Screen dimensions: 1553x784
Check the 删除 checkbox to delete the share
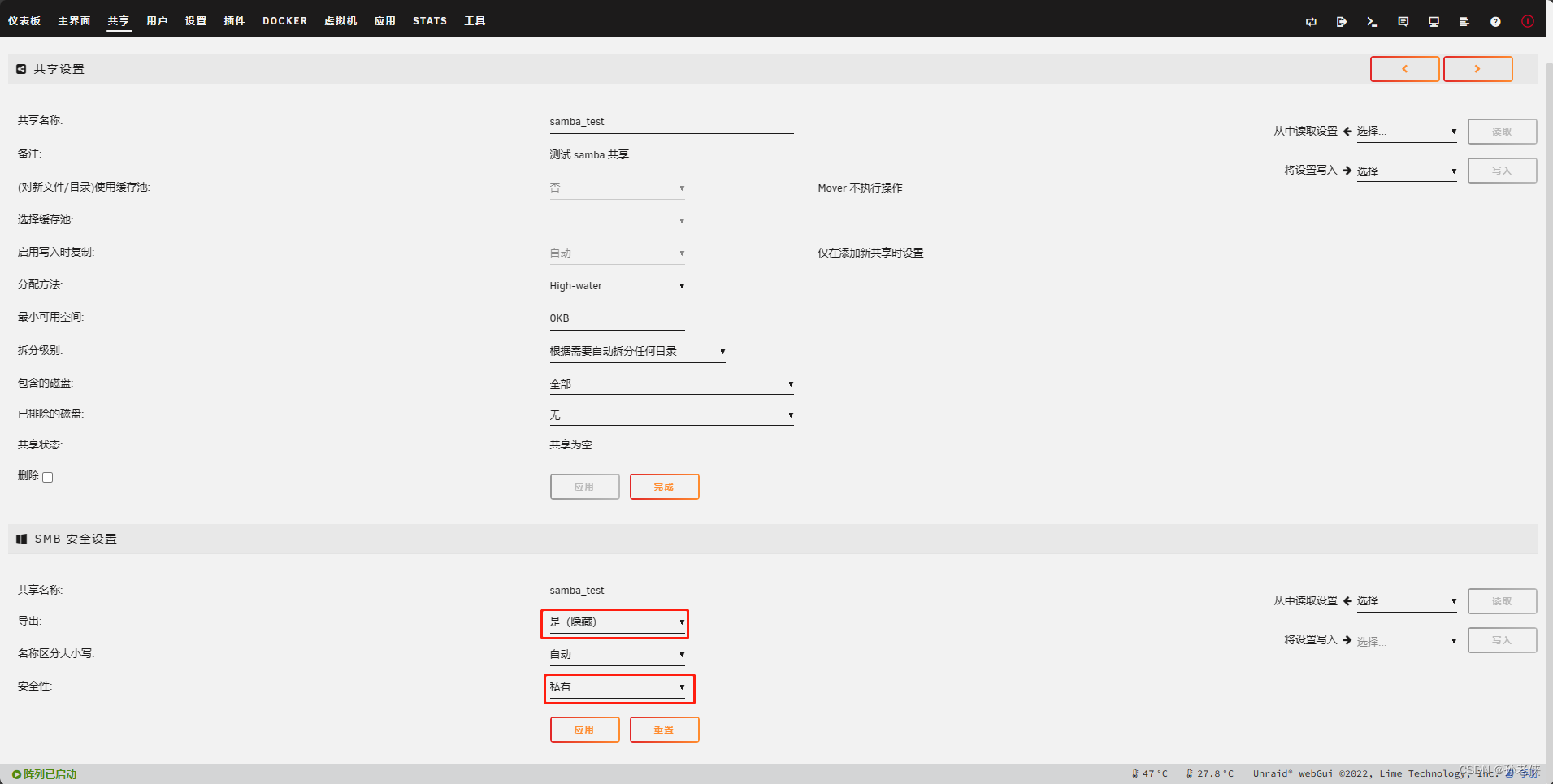coord(47,477)
